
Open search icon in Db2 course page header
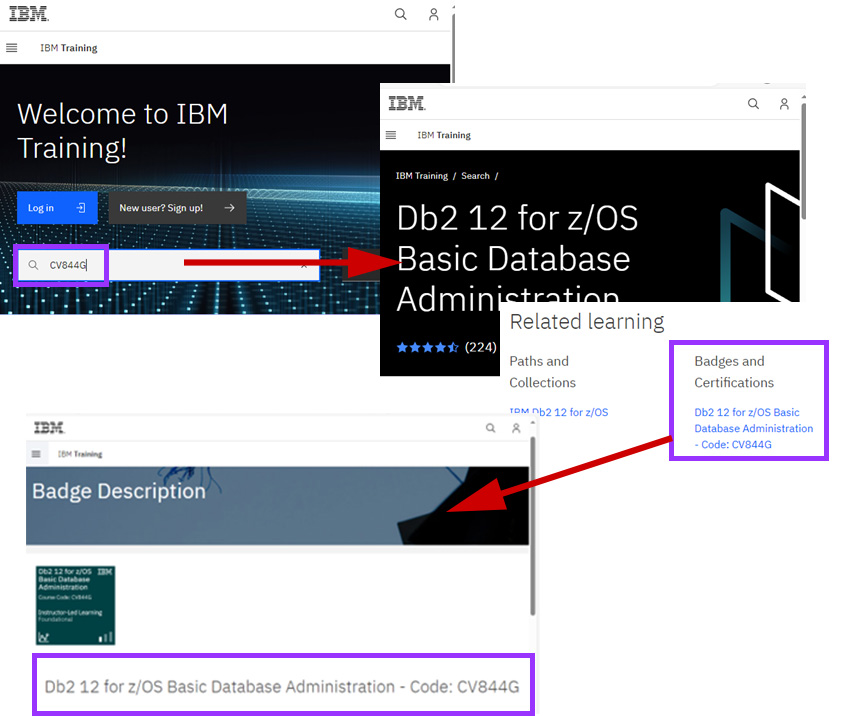point(753,104)
